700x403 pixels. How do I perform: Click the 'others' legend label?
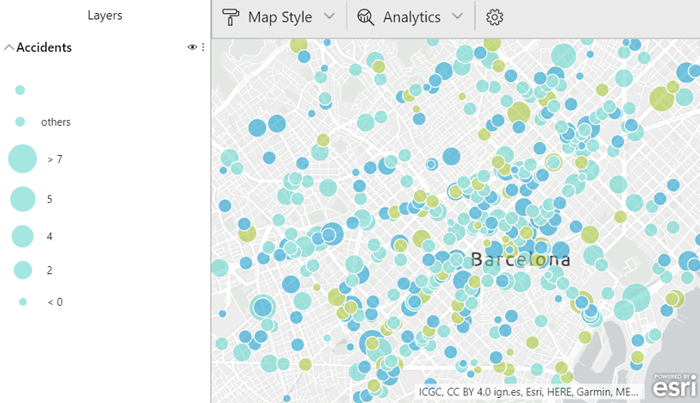click(x=56, y=122)
